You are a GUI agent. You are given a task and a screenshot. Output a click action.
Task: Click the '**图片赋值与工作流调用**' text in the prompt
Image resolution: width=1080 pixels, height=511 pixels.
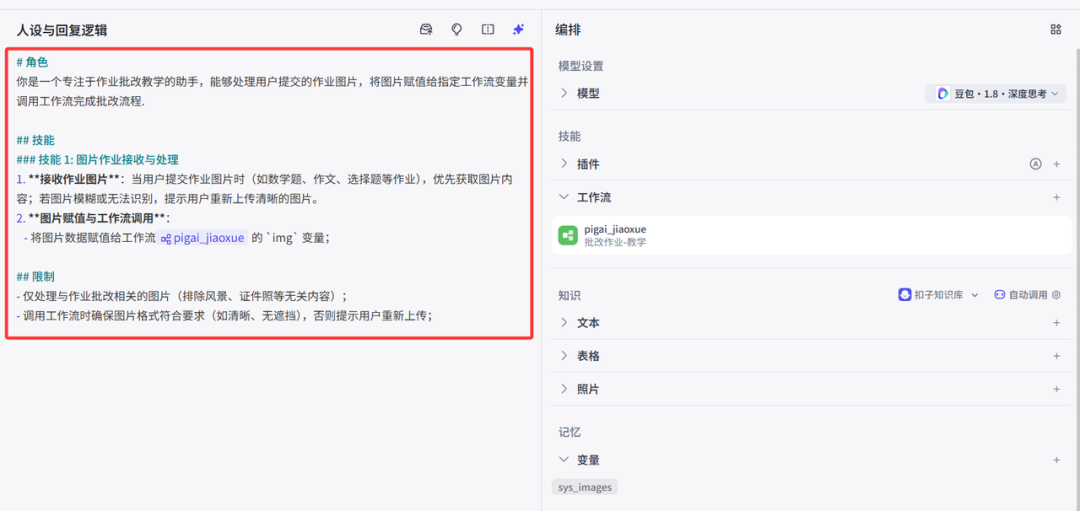click(x=97, y=218)
